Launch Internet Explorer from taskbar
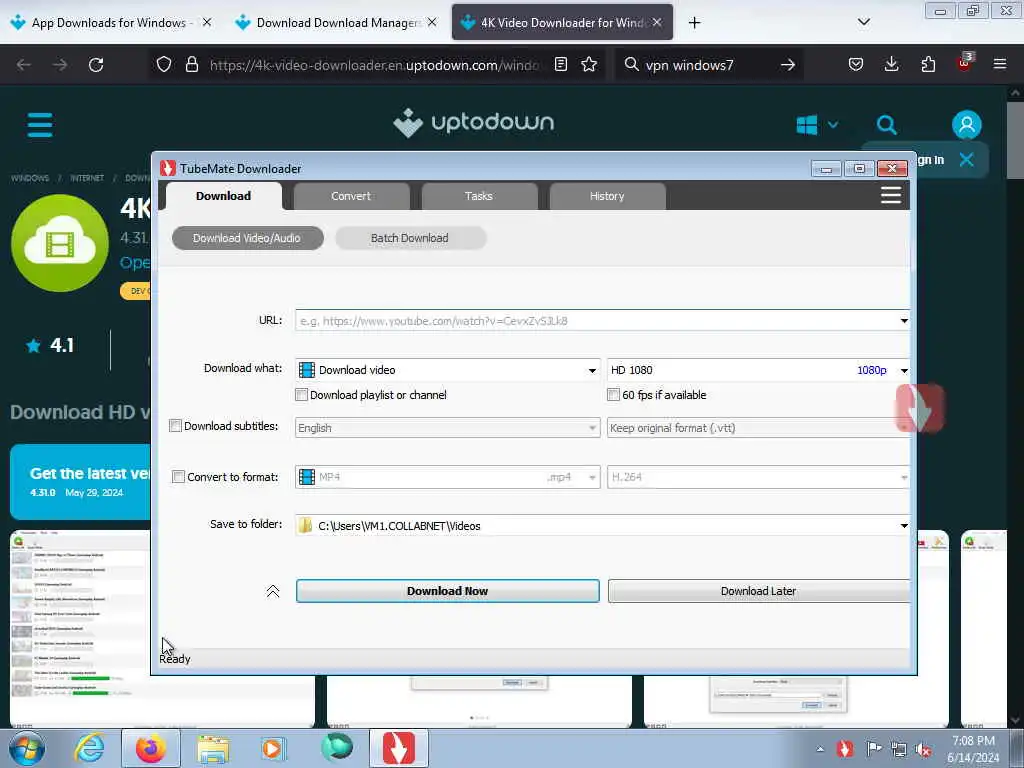This screenshot has height=768, width=1024. pos(89,748)
